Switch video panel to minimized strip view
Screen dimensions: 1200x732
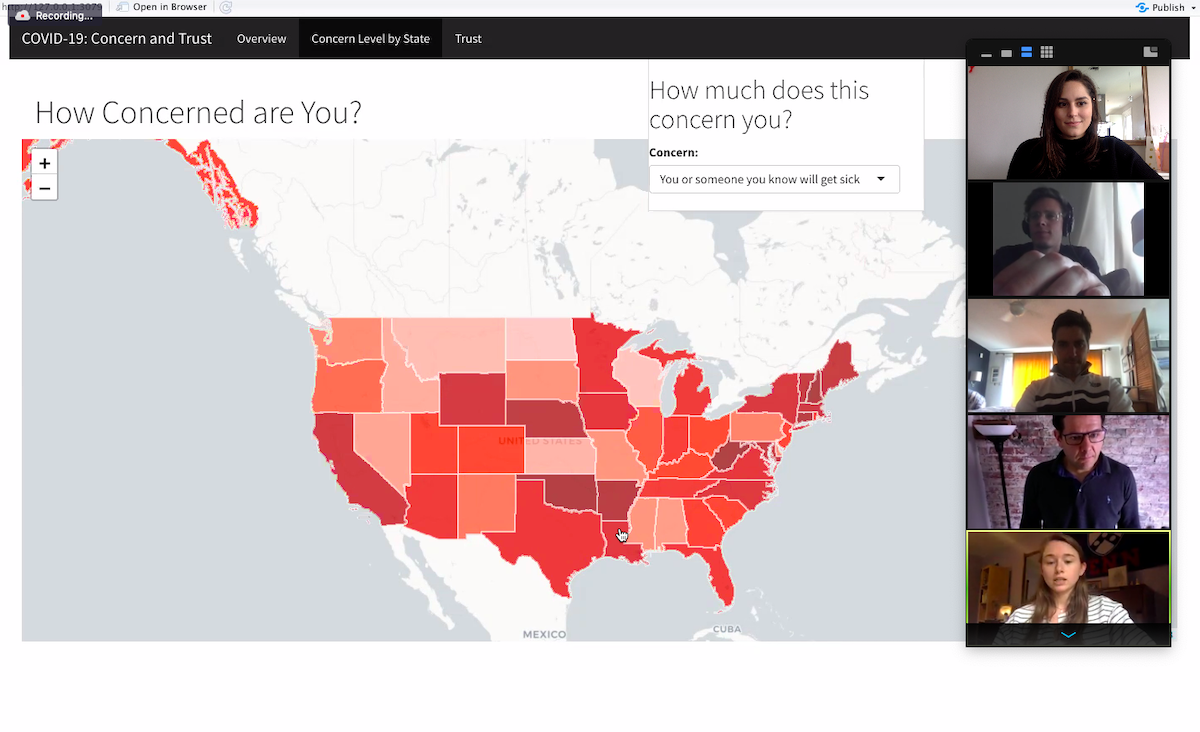pyautogui.click(x=987, y=53)
